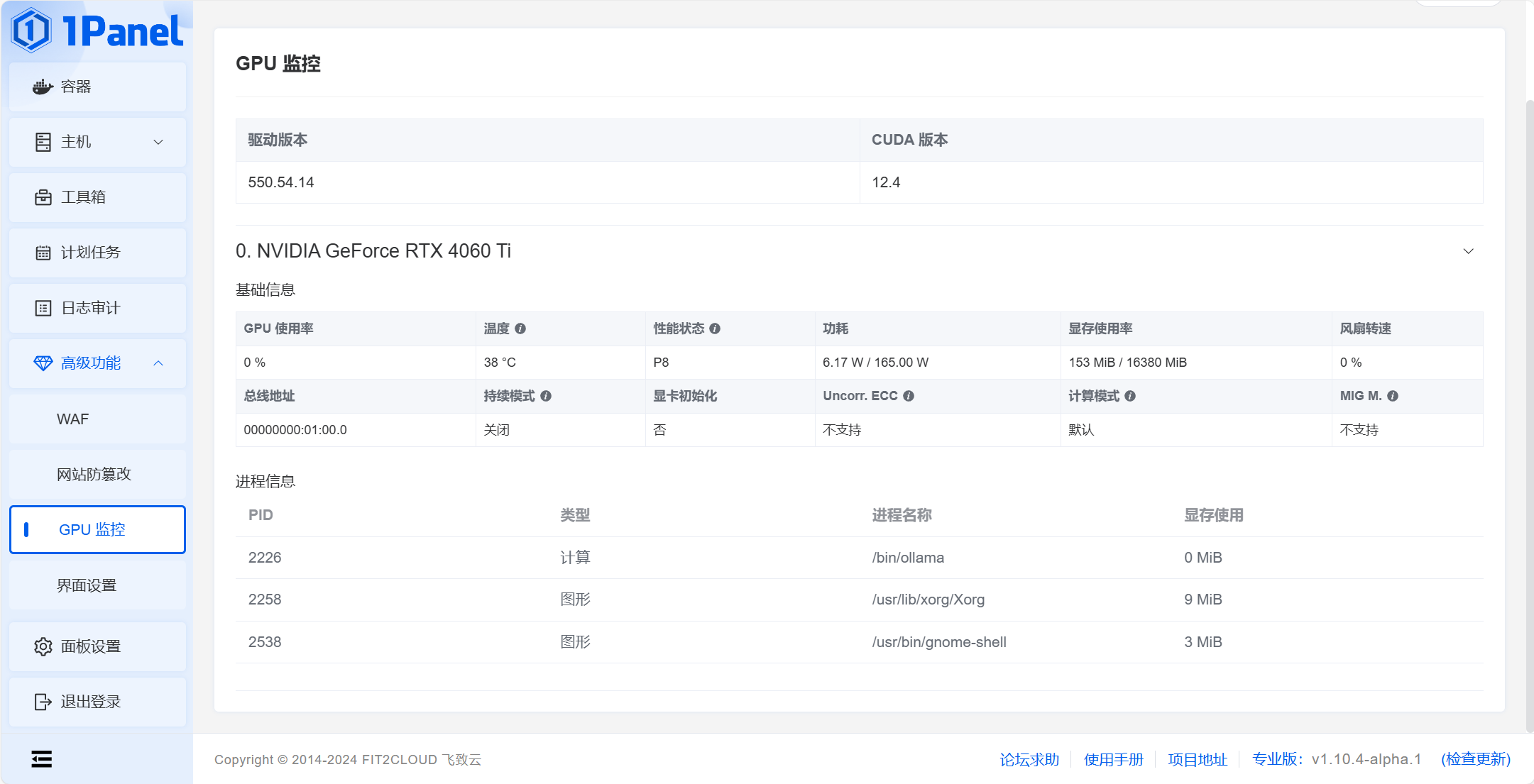
Task: Click the 1Panel logo icon
Action: [31, 31]
